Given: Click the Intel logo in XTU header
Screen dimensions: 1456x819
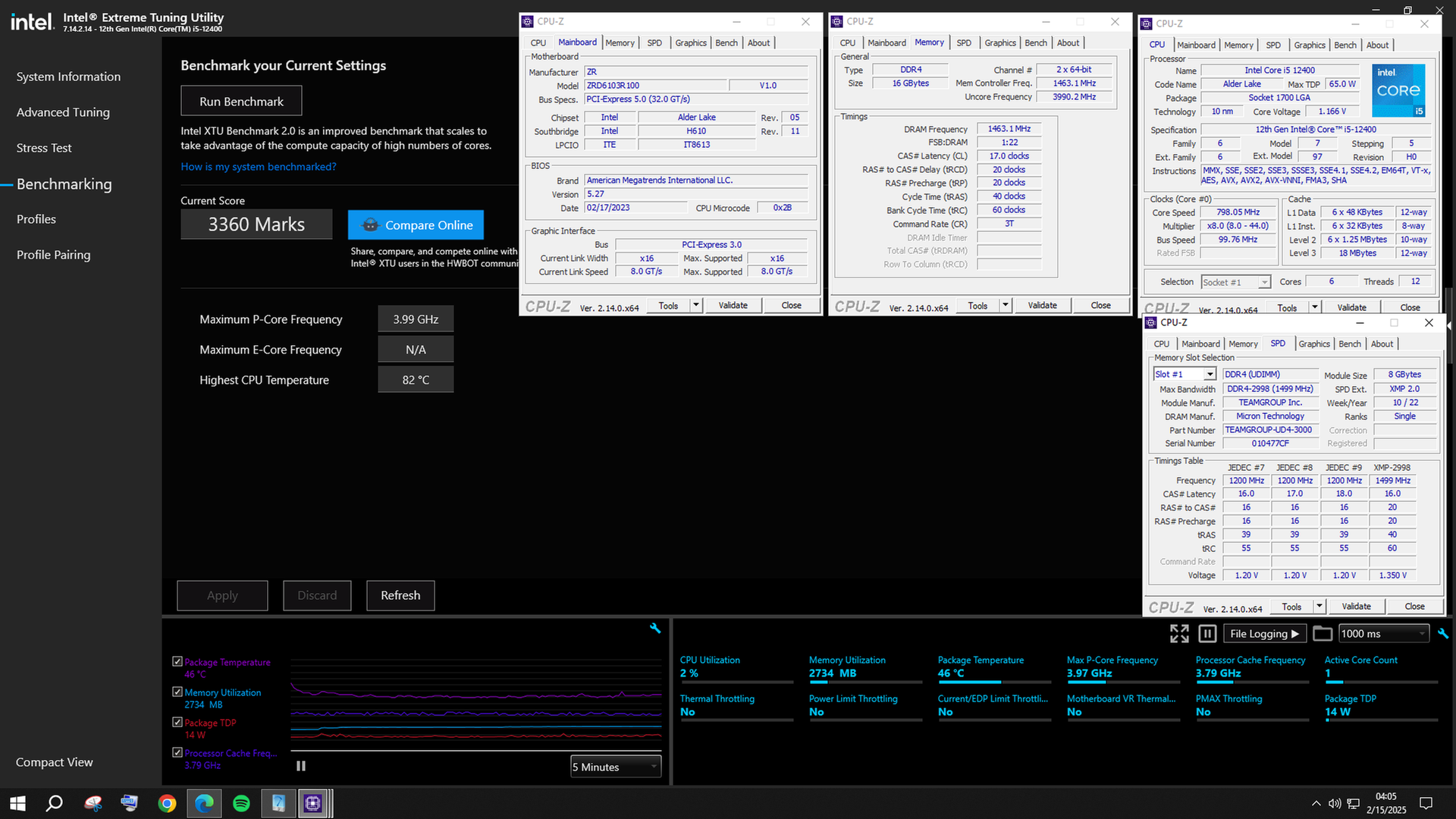Looking at the screenshot, I should pos(32,21).
